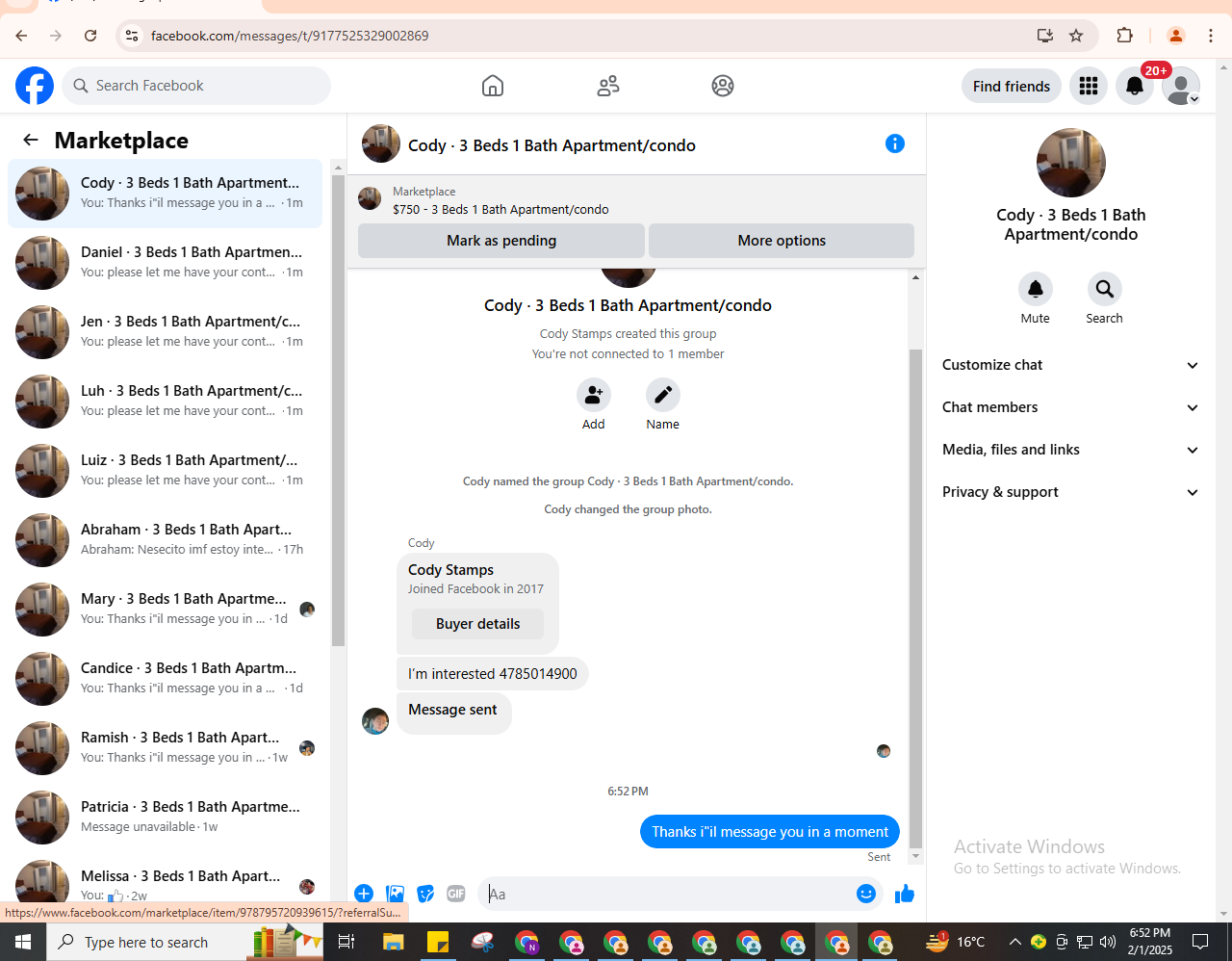Screen dimensions: 1232x961
Task: Attach a file using the photo icon
Action: (395, 894)
